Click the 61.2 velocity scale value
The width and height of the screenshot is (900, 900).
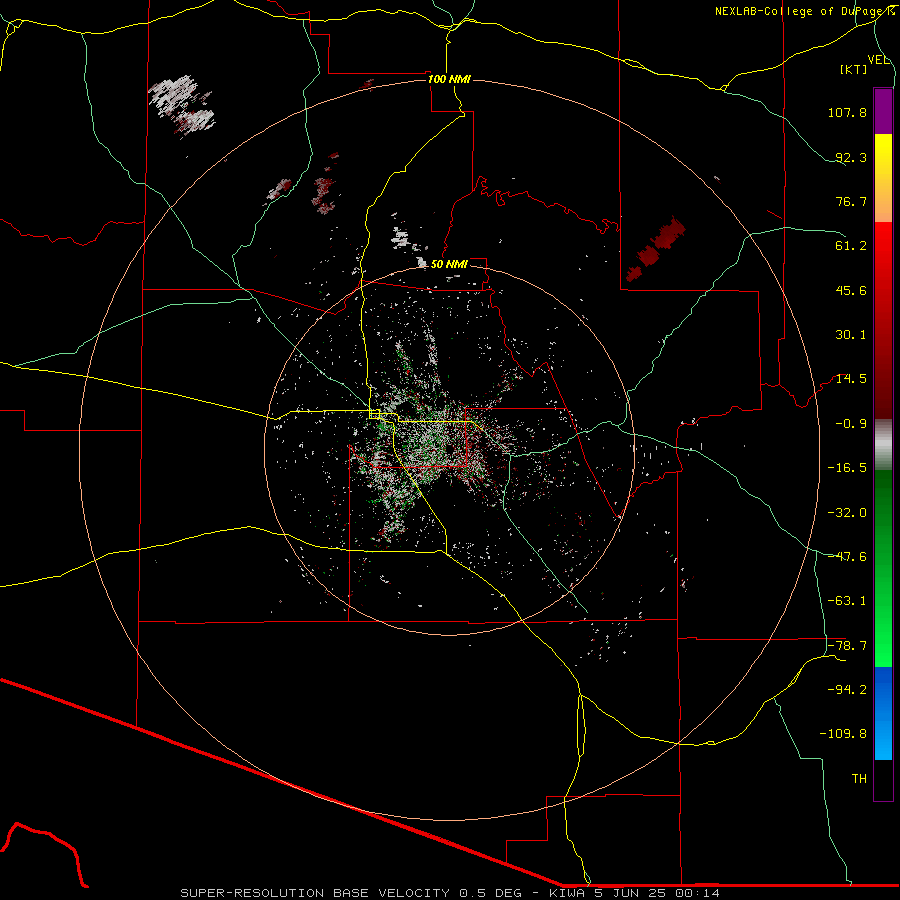[851, 246]
